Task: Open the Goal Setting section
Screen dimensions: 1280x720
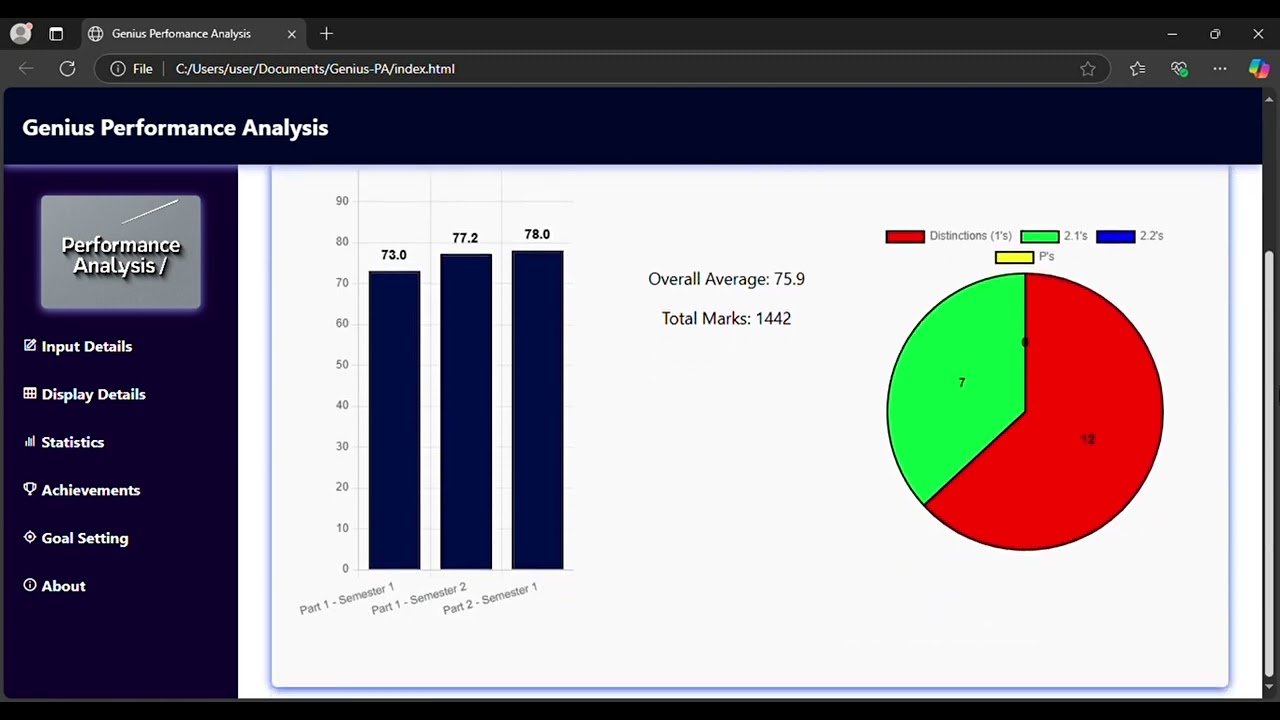Action: (x=85, y=538)
